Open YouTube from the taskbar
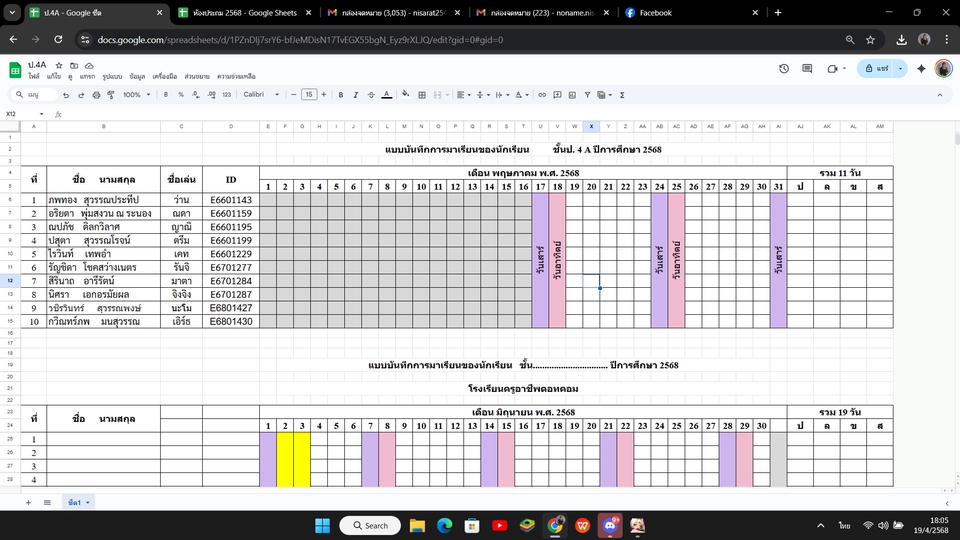960x540 pixels. tap(499, 525)
